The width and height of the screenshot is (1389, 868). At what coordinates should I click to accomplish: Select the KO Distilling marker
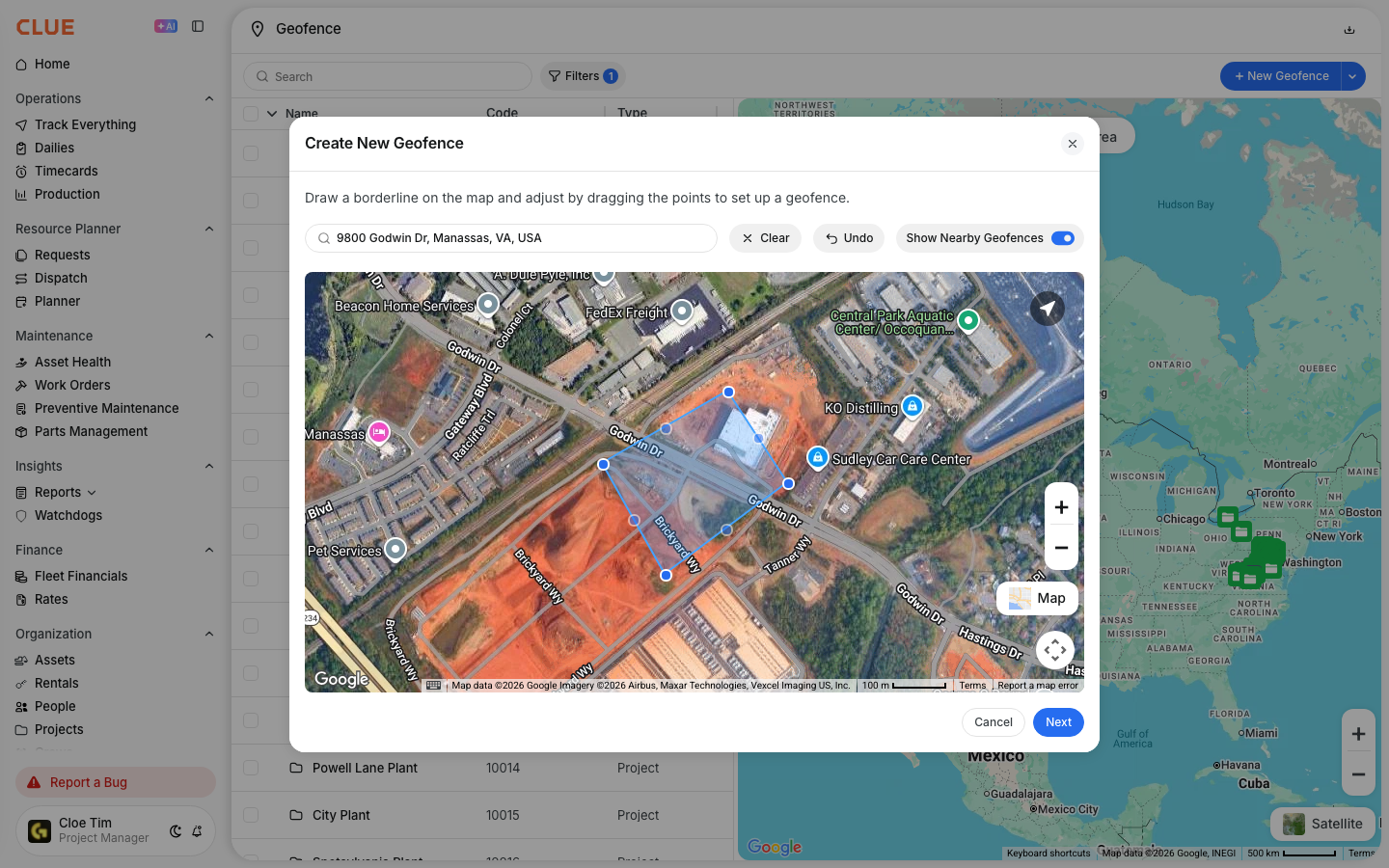[912, 406]
